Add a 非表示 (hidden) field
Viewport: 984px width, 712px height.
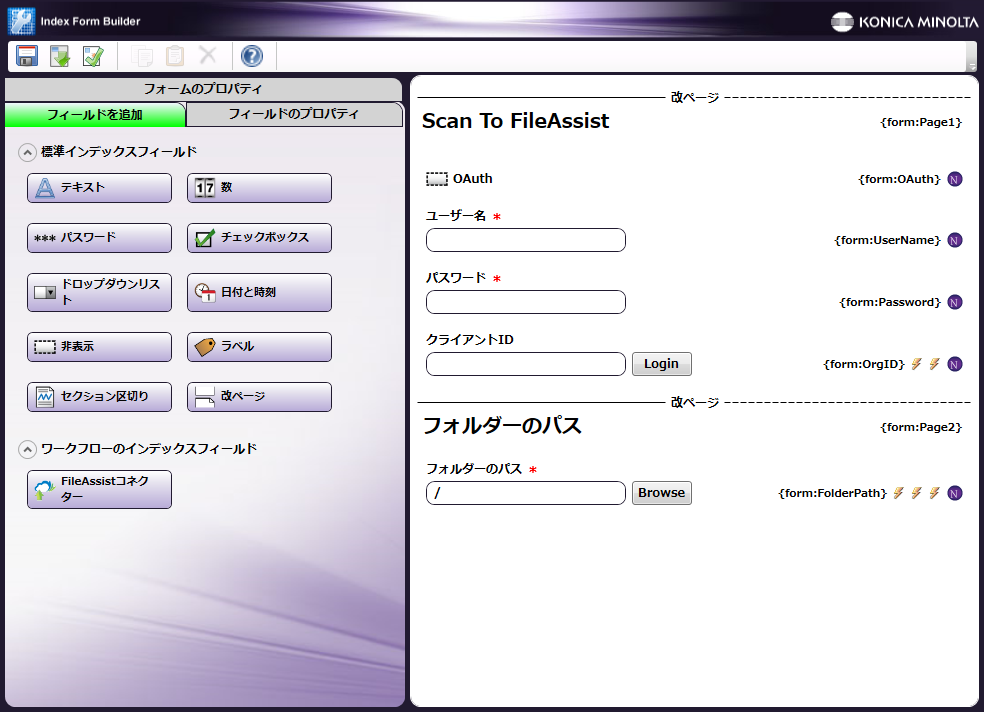99,347
